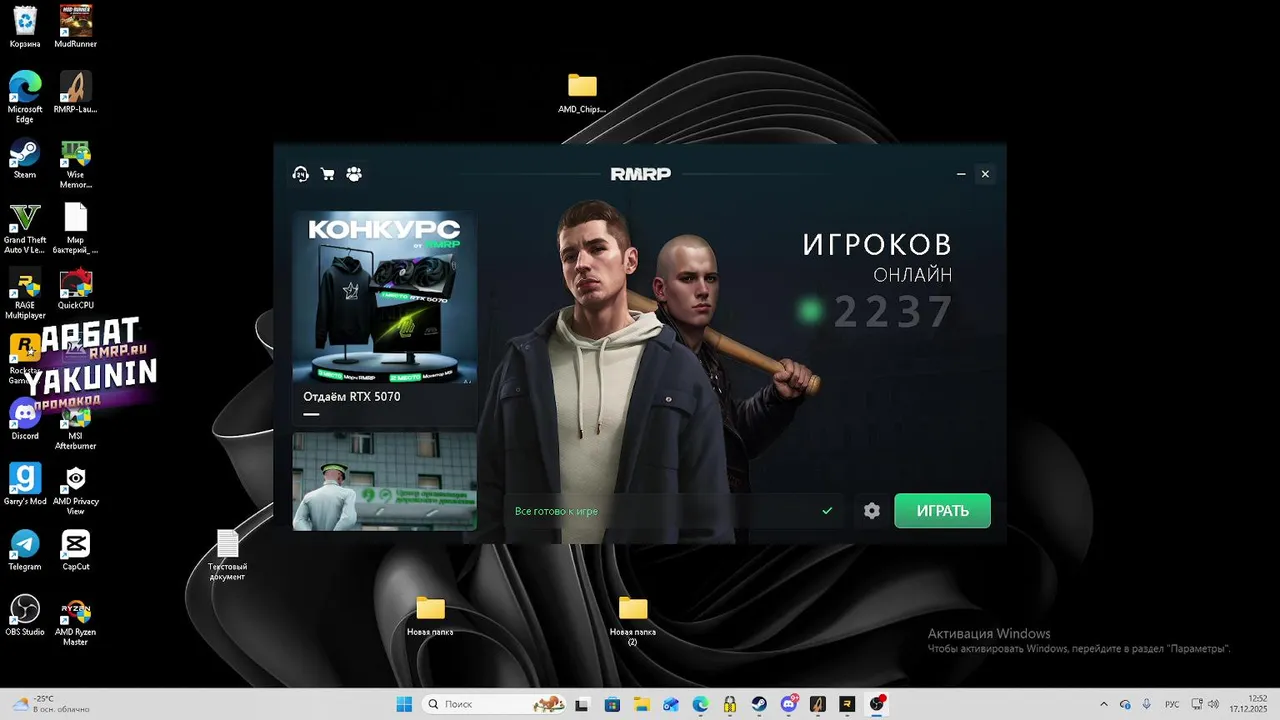This screenshot has height=720, width=1280.
Task: Select the 'Новая папка' folder on desktop
Action: 430,616
